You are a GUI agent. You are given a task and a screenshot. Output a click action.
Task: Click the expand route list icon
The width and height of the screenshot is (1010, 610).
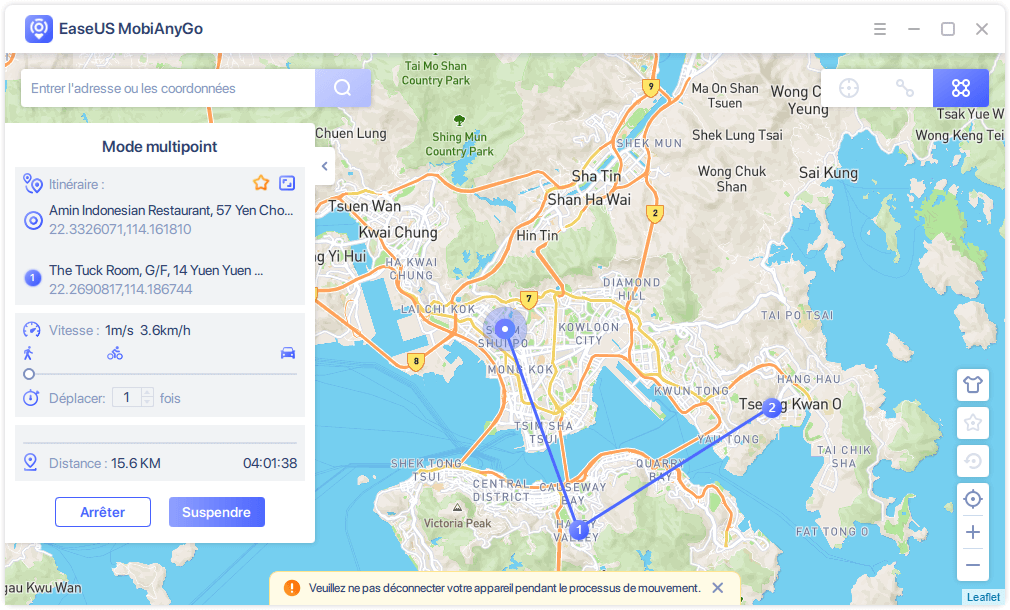[287, 183]
